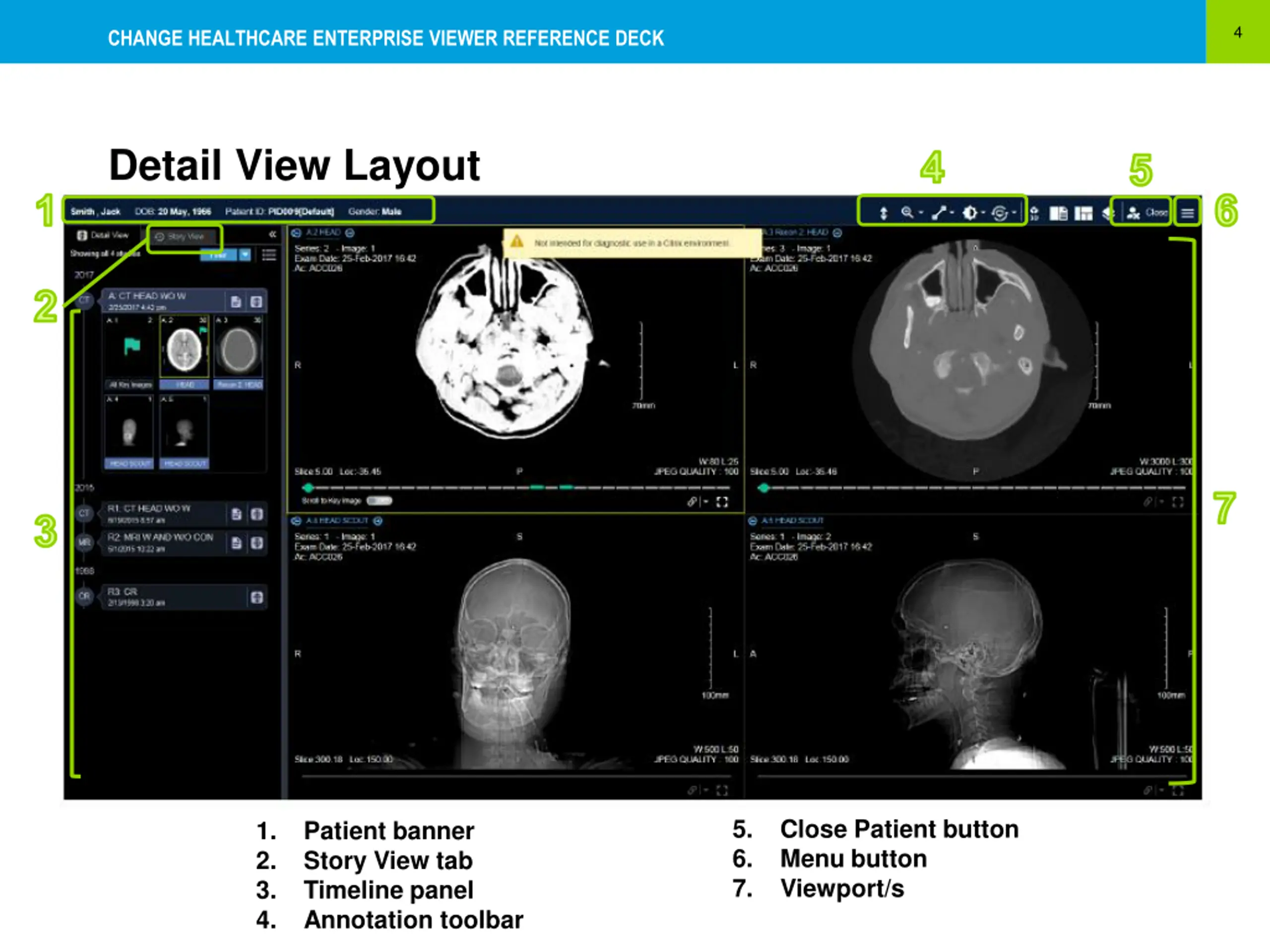1270x952 pixels.
Task: Click the report split-view toolbar icon
Action: pyautogui.click(x=1059, y=214)
